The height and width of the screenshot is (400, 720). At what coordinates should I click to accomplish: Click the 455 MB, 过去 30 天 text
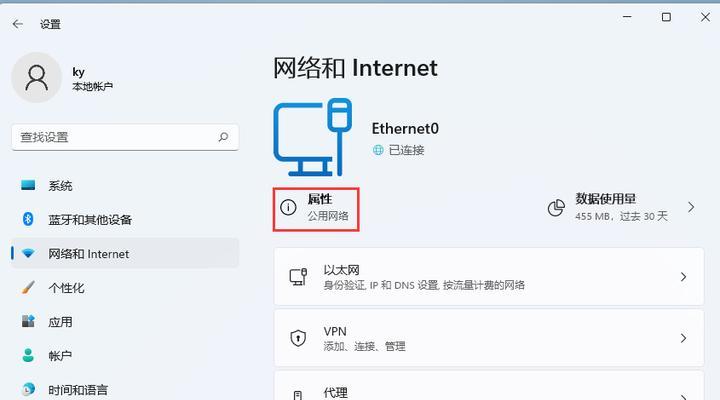621,216
